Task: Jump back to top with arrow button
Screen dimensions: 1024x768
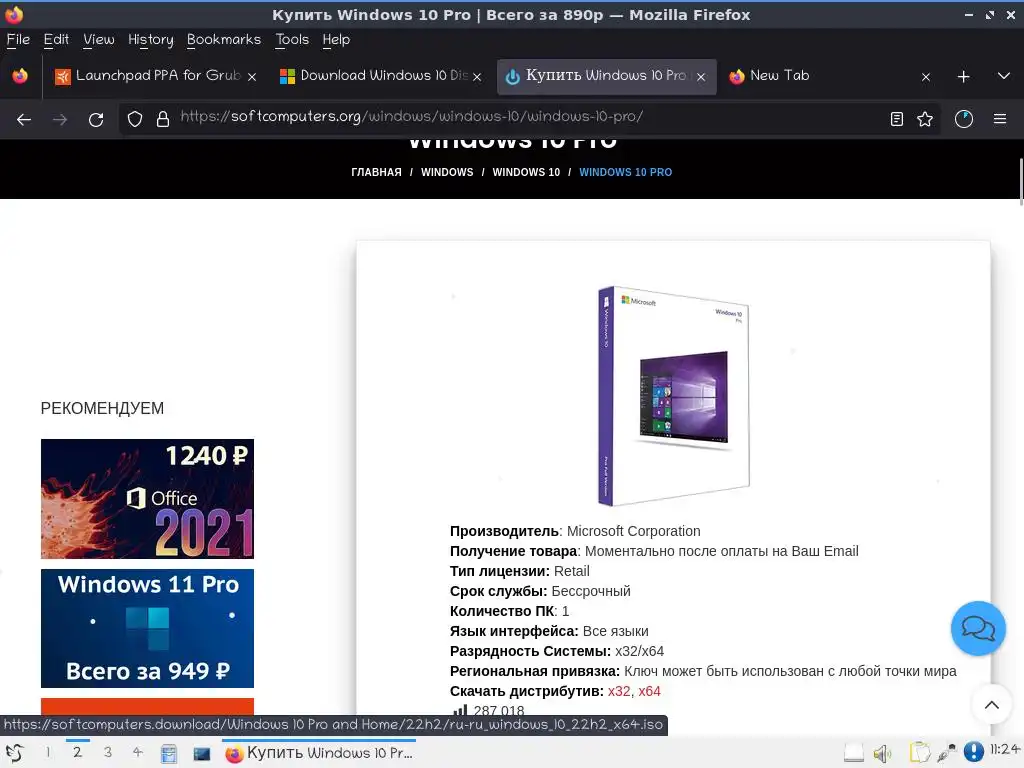Action: [991, 705]
